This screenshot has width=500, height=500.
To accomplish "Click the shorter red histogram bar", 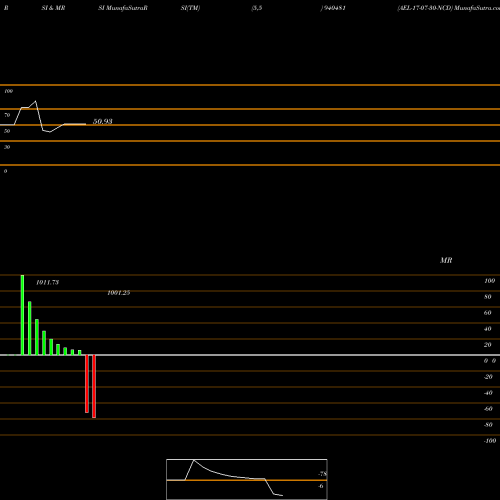I will click(87, 384).
